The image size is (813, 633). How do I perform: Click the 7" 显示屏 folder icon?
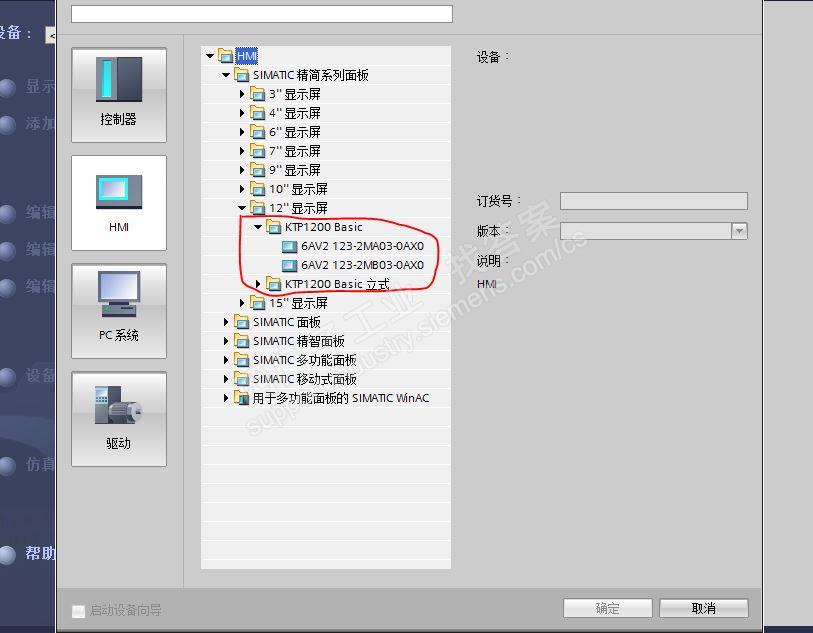tap(258, 151)
